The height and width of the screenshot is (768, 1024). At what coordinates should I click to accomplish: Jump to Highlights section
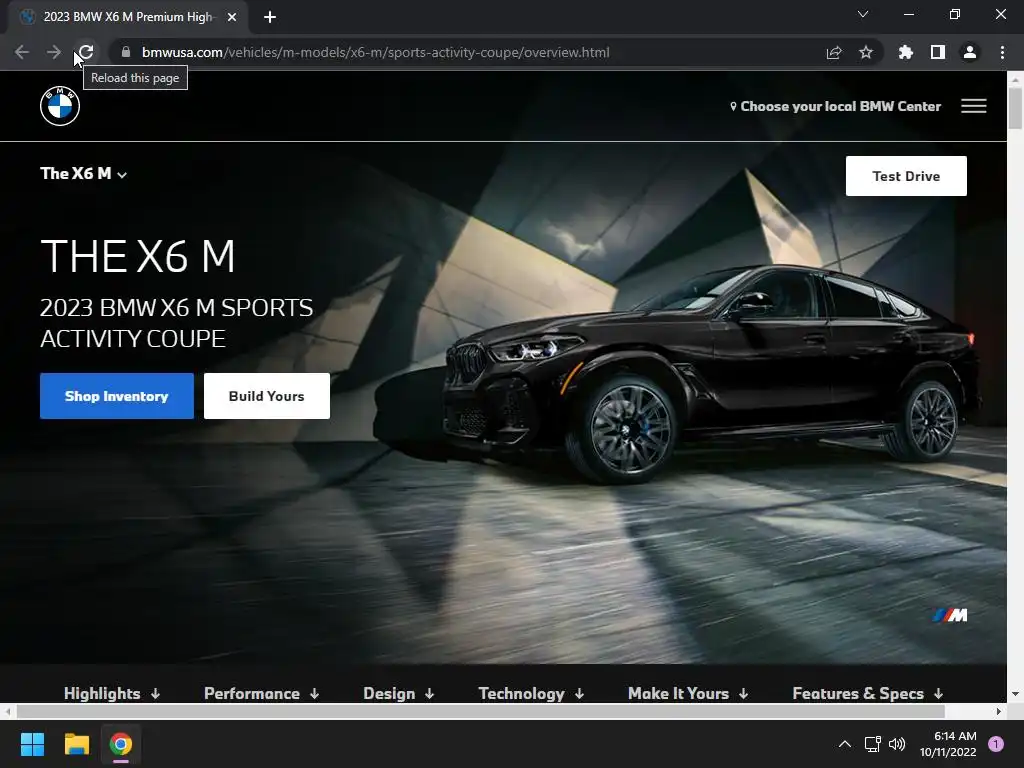click(x=112, y=693)
